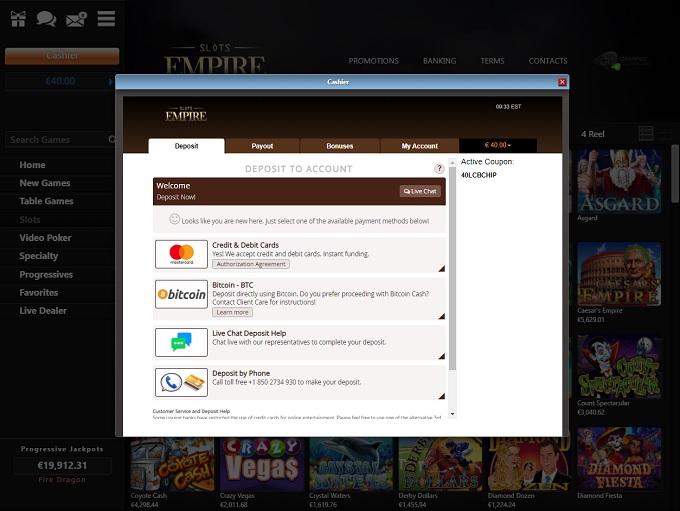Click the search magnifier icon

click(x=111, y=139)
